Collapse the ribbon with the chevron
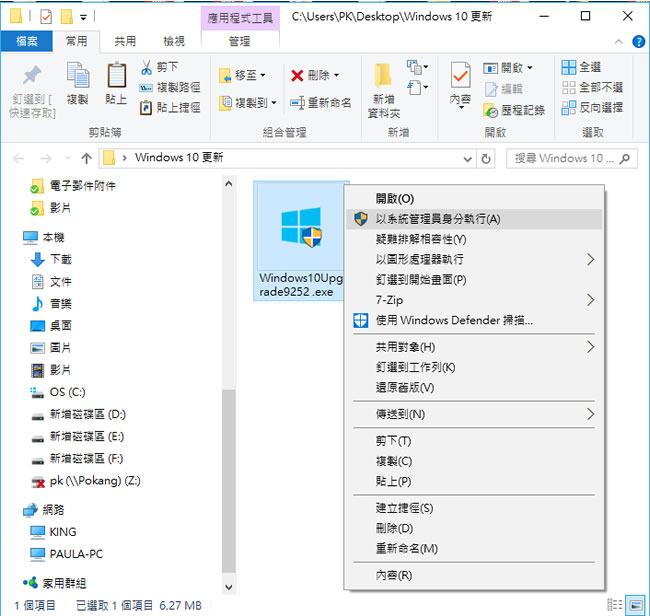This screenshot has height=616, width=650. 618,42
